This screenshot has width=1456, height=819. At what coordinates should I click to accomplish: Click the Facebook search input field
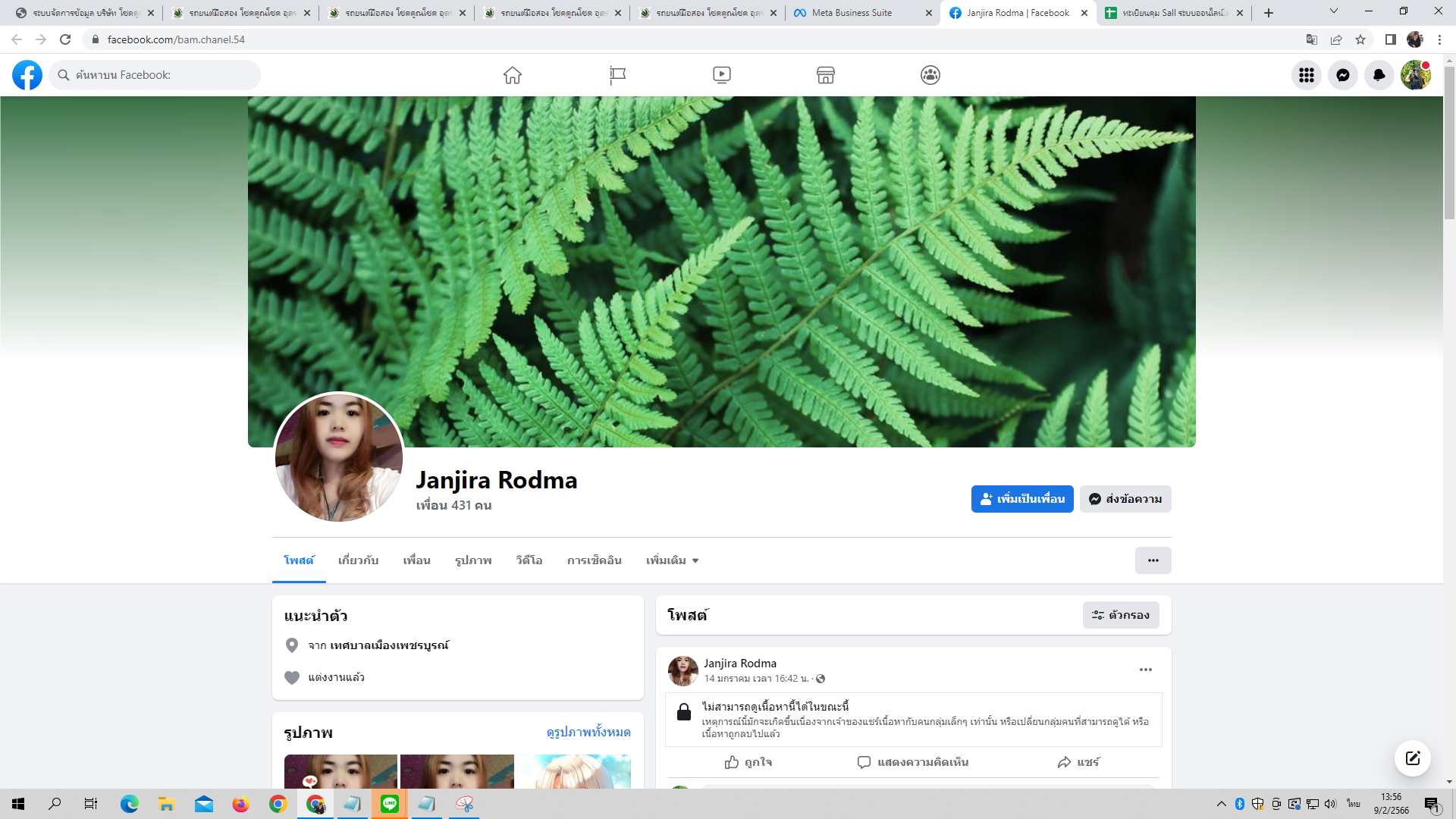[163, 75]
